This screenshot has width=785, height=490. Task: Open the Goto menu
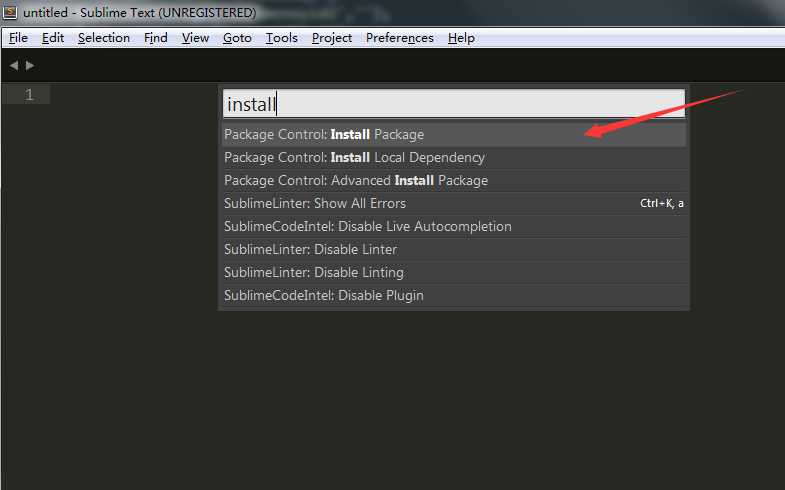(x=238, y=38)
